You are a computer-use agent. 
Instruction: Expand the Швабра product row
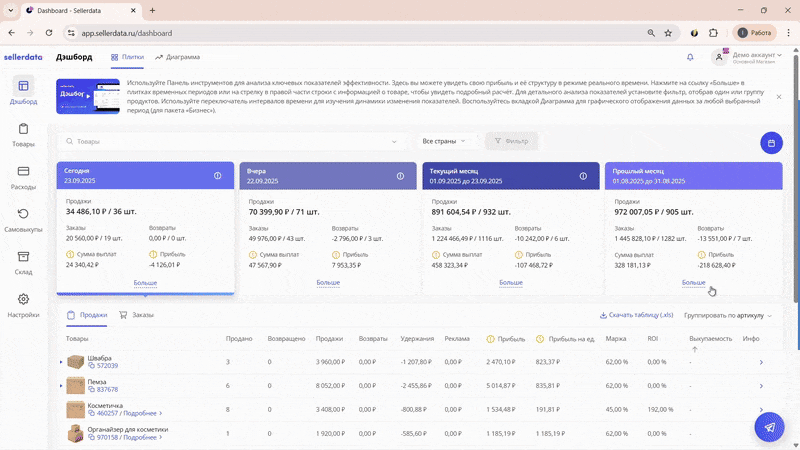pyautogui.click(x=61, y=361)
